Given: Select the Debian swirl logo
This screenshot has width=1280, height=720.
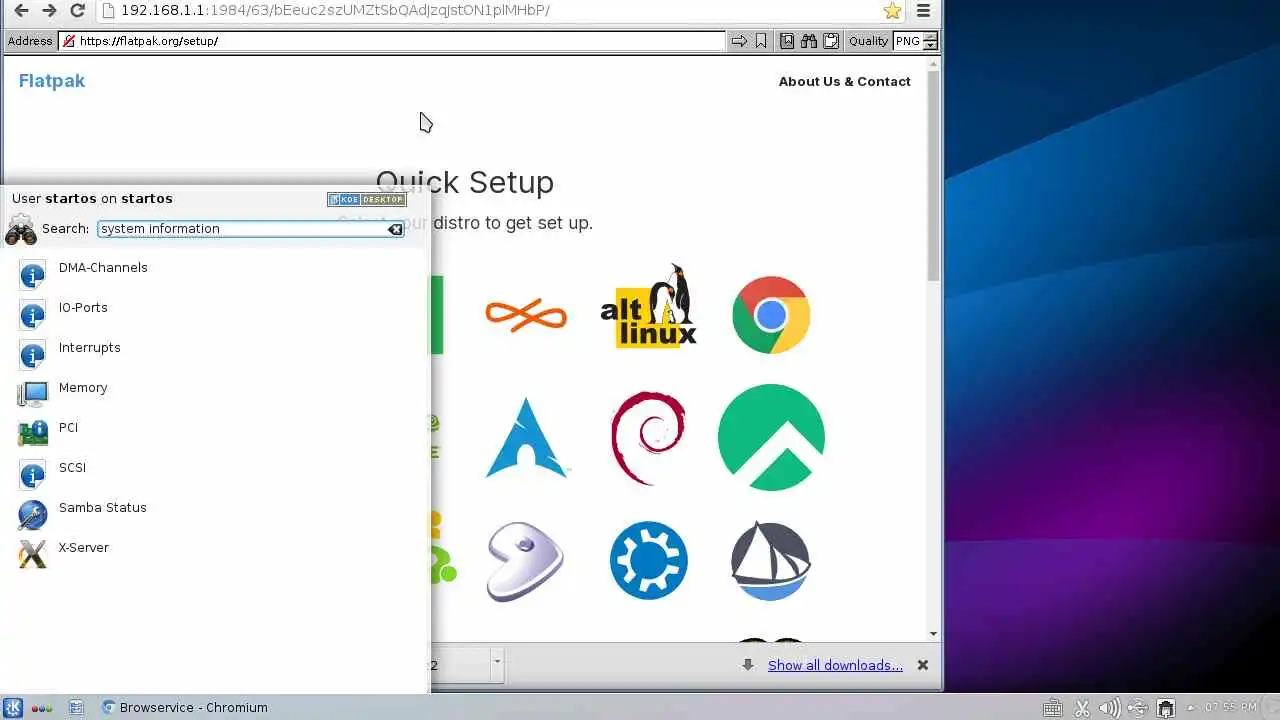Looking at the screenshot, I should coord(648,438).
